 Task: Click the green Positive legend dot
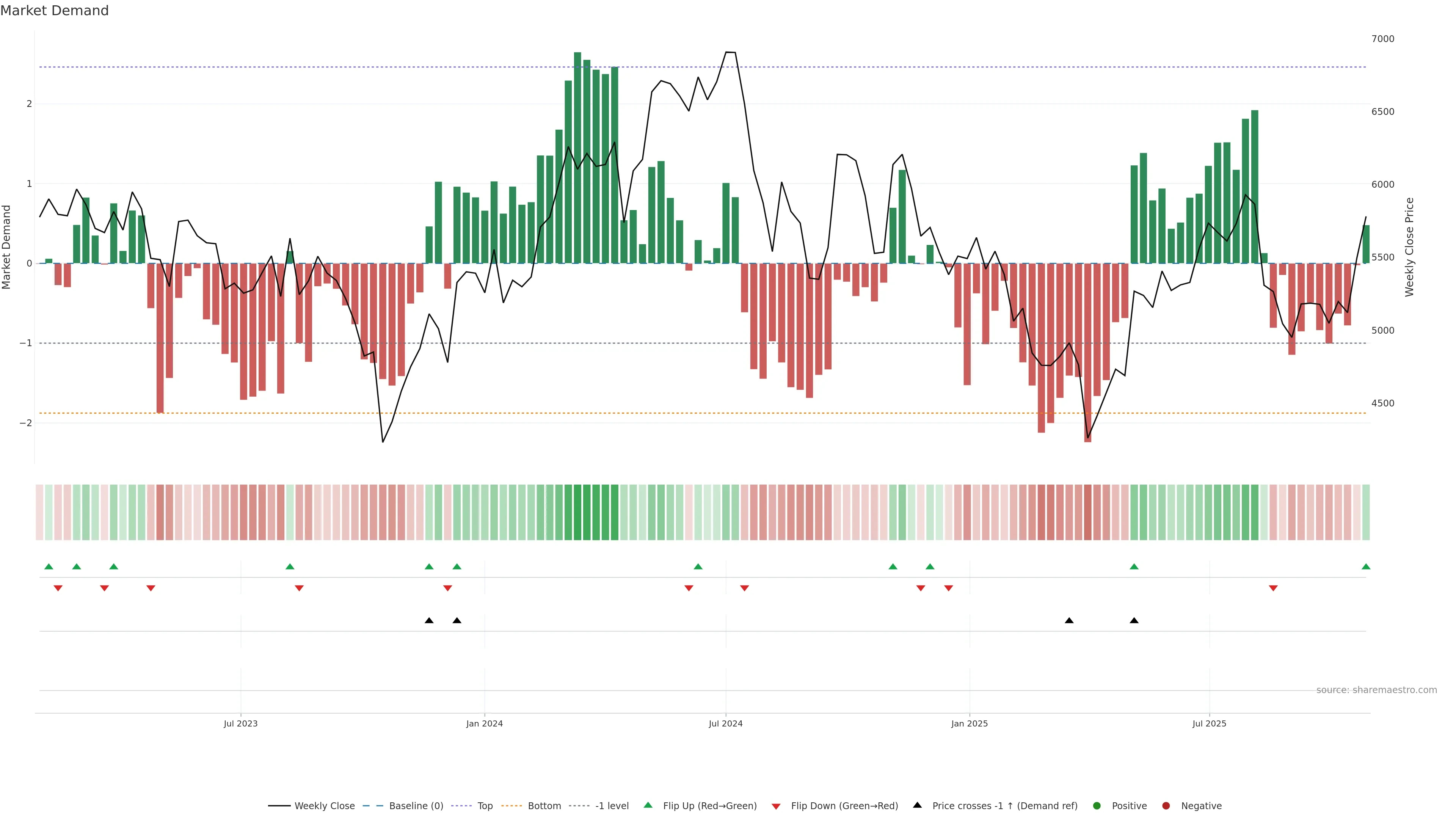1097,805
